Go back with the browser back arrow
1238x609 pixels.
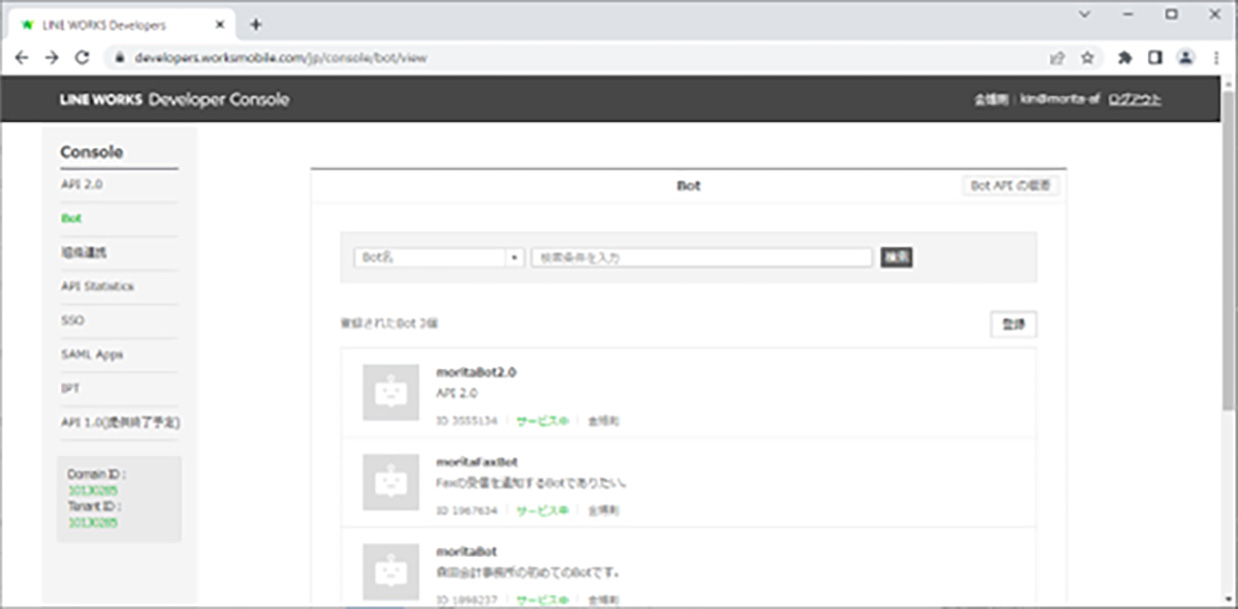(x=22, y=58)
